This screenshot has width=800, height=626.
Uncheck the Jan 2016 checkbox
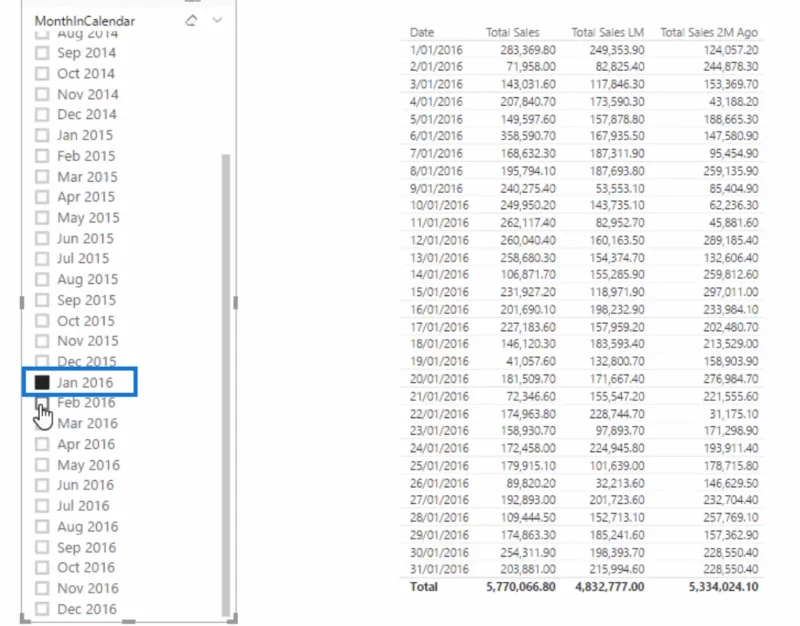(x=42, y=382)
